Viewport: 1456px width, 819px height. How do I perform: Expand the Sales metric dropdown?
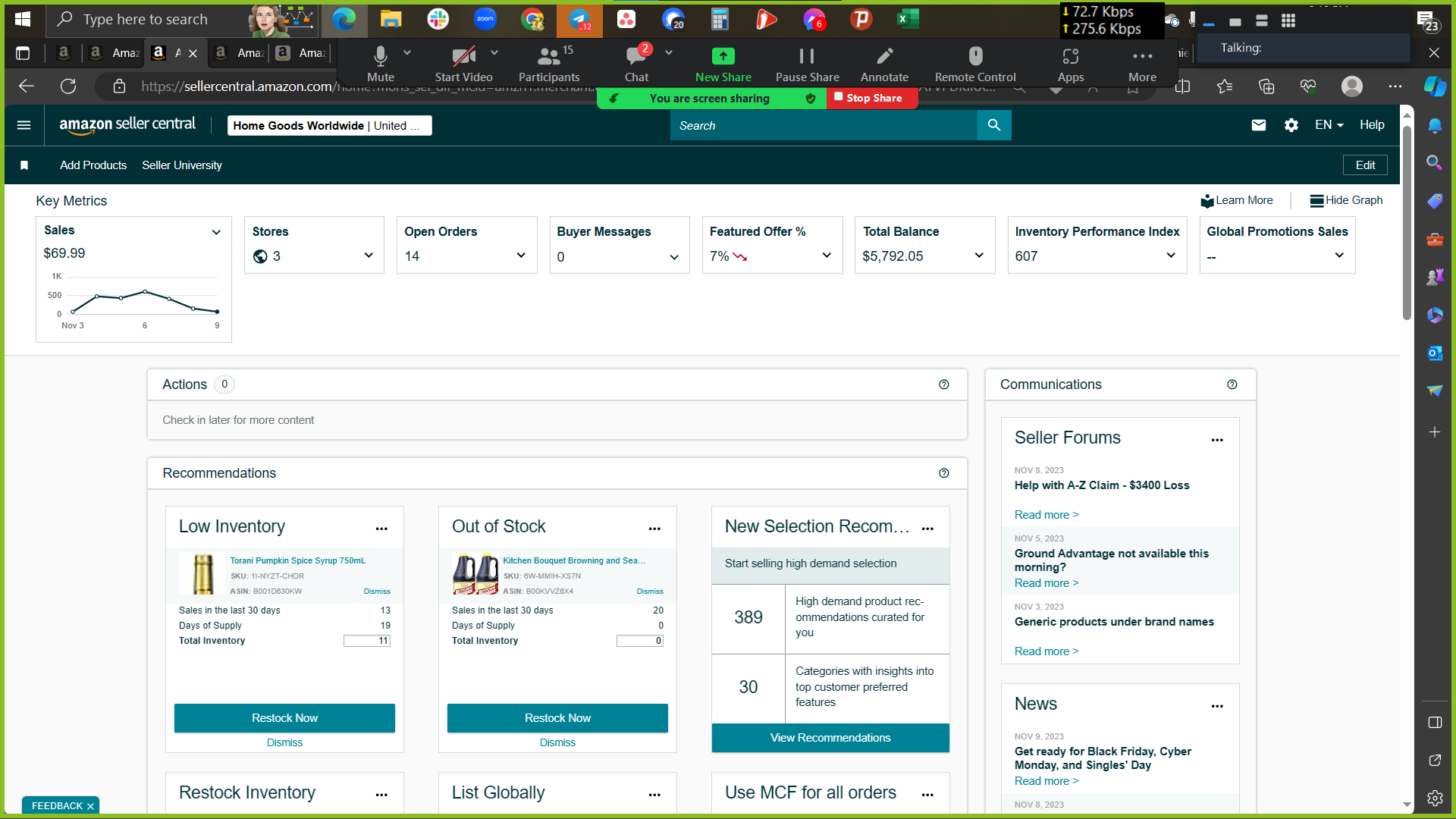[216, 232]
